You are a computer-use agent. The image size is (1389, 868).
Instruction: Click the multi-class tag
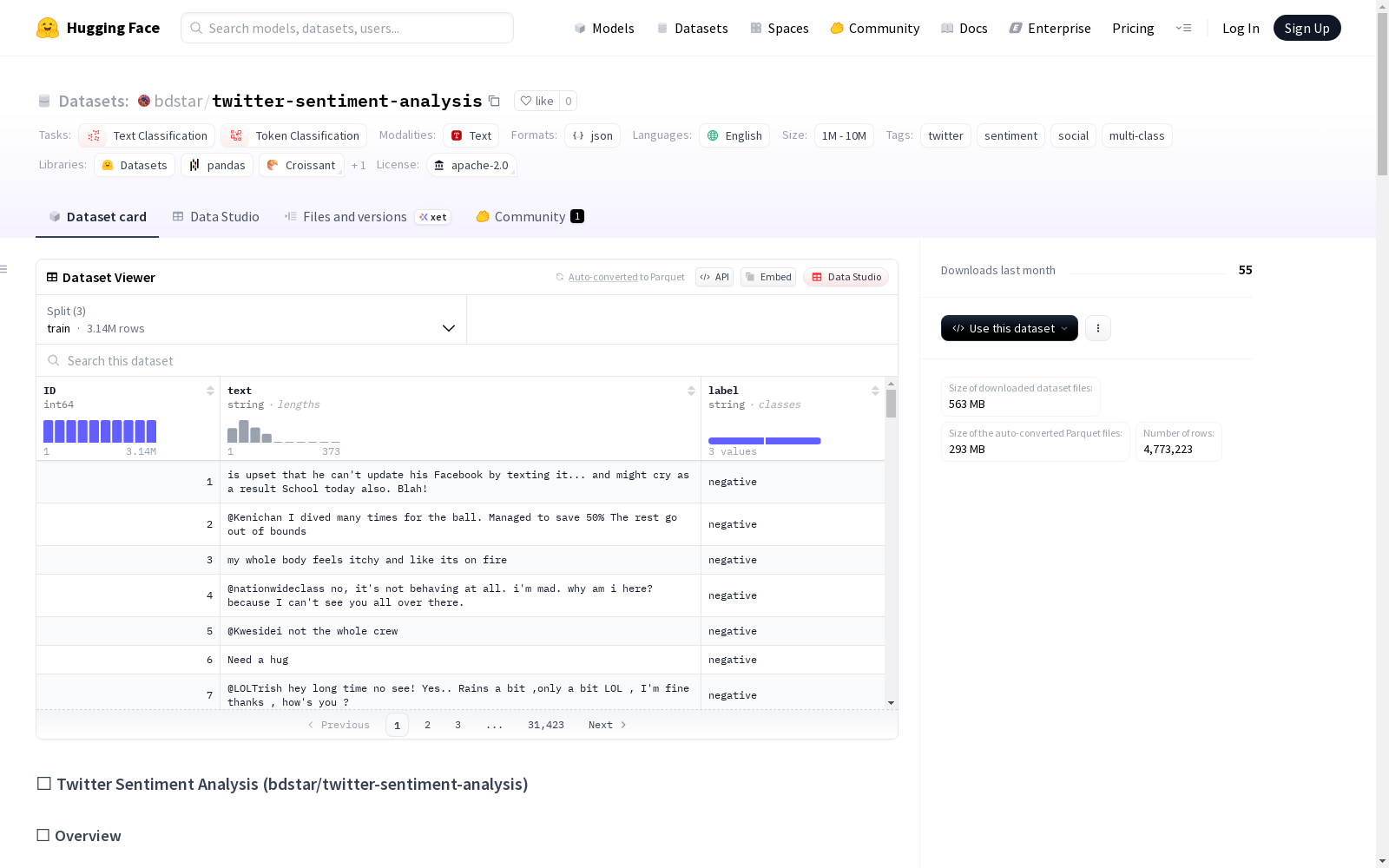(1136, 135)
